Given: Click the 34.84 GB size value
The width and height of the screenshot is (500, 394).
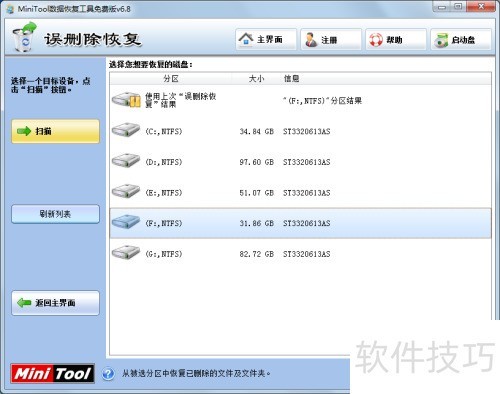Looking at the screenshot, I should [256, 131].
